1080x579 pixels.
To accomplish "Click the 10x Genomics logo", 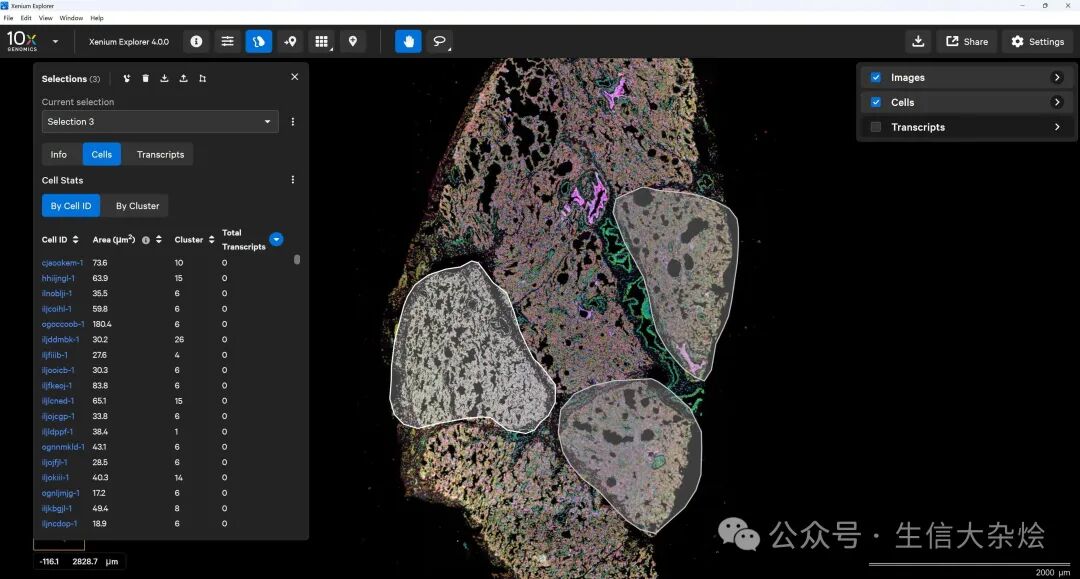I will 21,41.
